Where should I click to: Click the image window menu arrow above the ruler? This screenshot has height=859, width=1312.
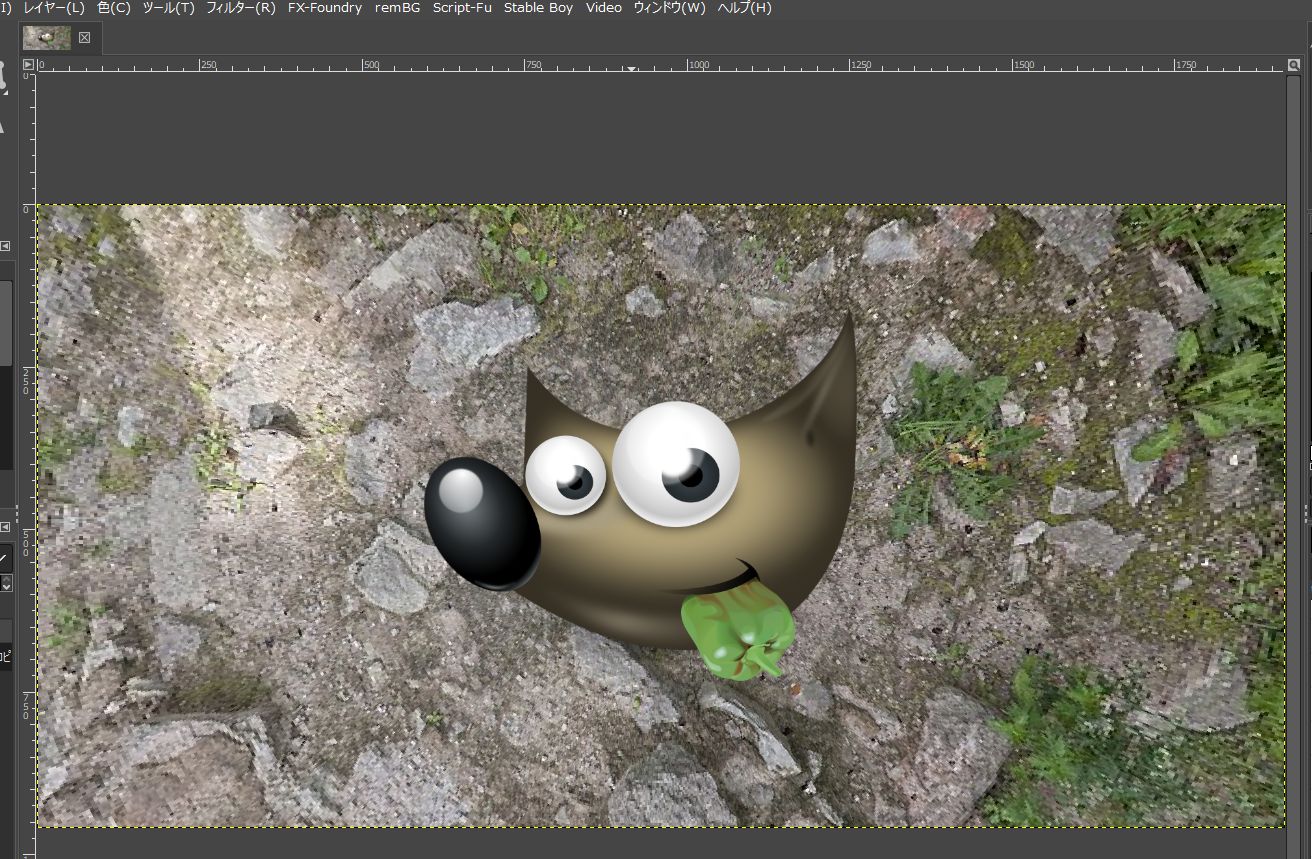point(27,64)
